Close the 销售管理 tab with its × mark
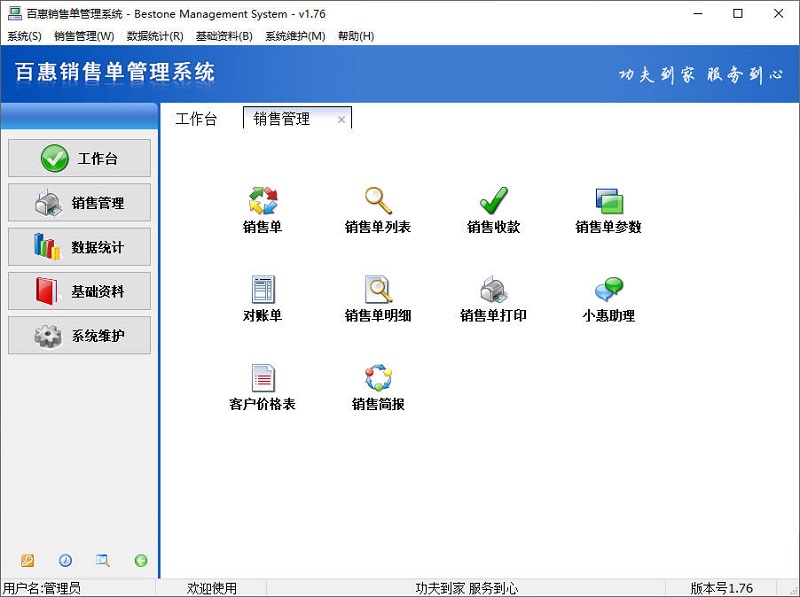This screenshot has width=800, height=597. pyautogui.click(x=342, y=117)
